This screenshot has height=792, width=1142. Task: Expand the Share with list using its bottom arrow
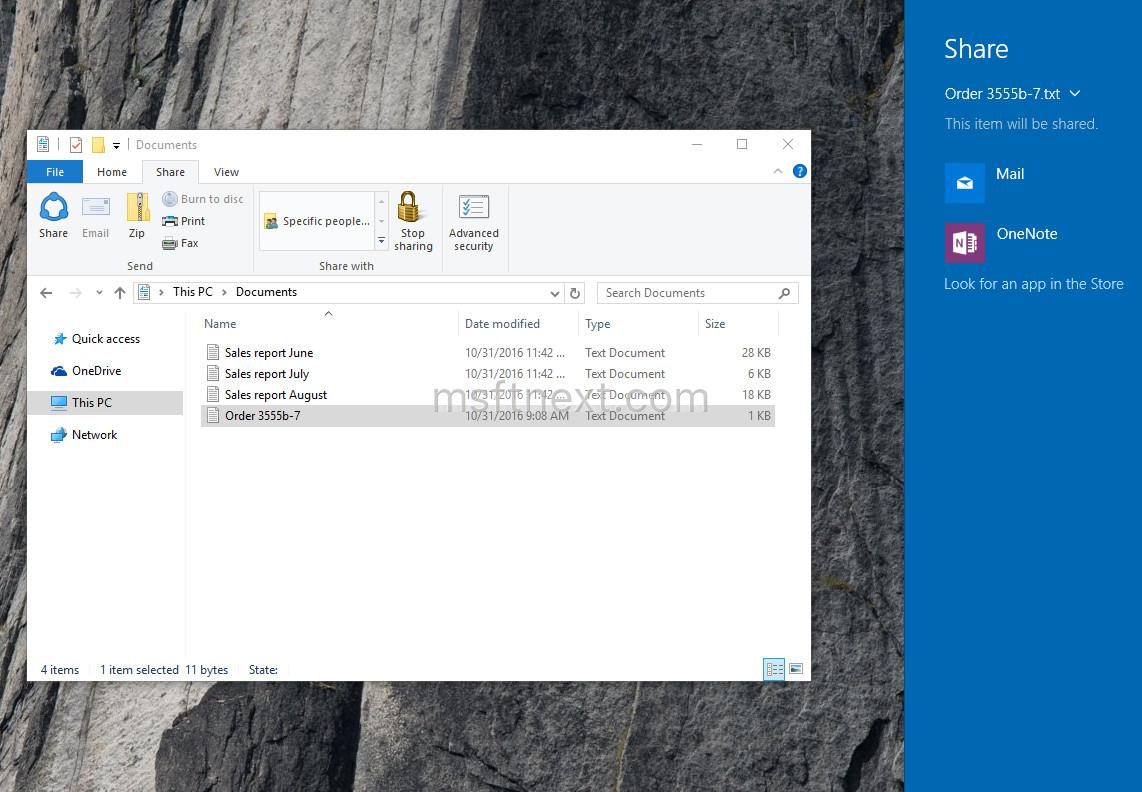[381, 241]
